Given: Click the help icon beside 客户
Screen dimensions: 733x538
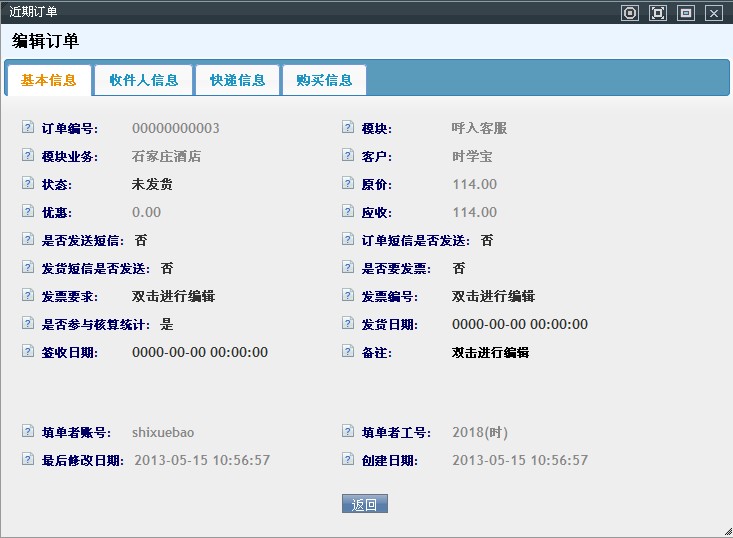Looking at the screenshot, I should point(348,156).
